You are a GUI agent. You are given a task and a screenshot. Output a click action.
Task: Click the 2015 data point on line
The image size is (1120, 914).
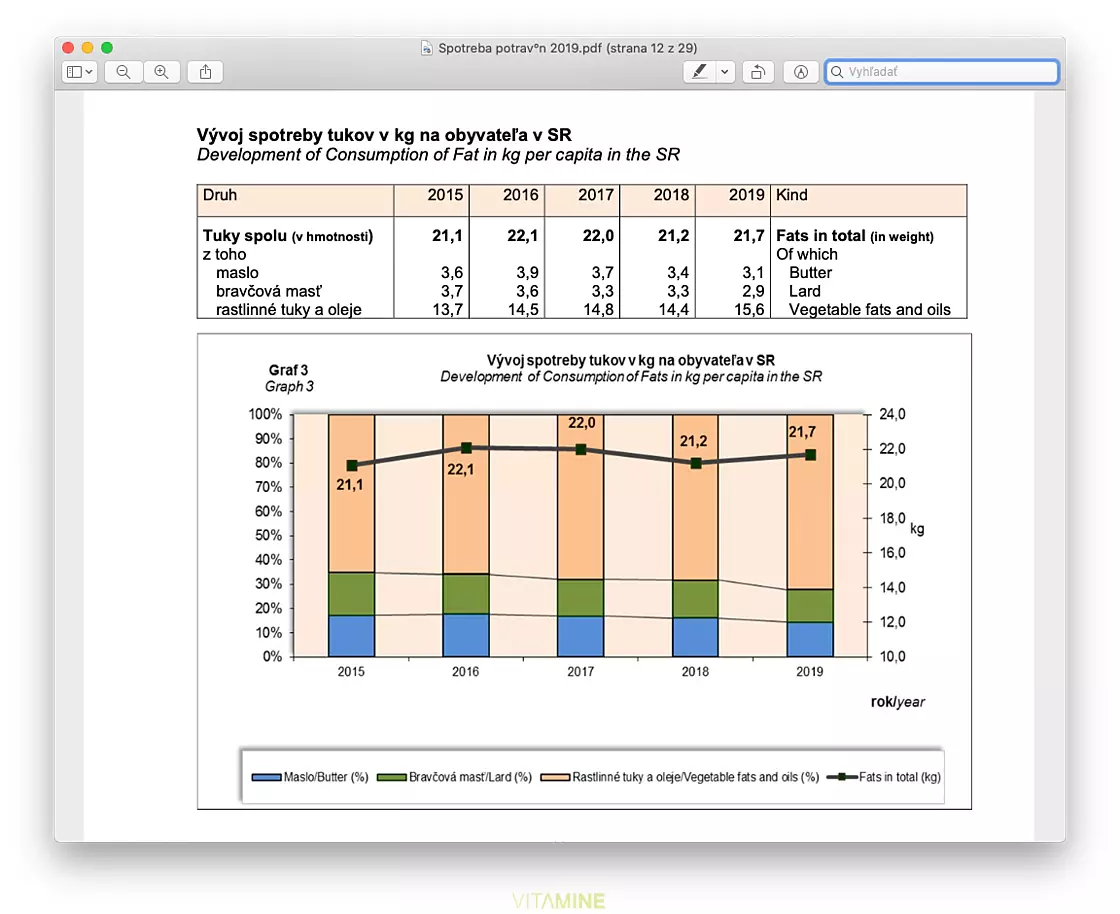pyautogui.click(x=351, y=466)
